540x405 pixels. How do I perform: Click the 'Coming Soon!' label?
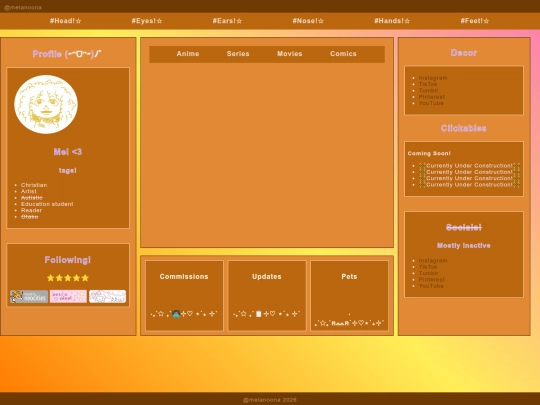click(x=429, y=154)
